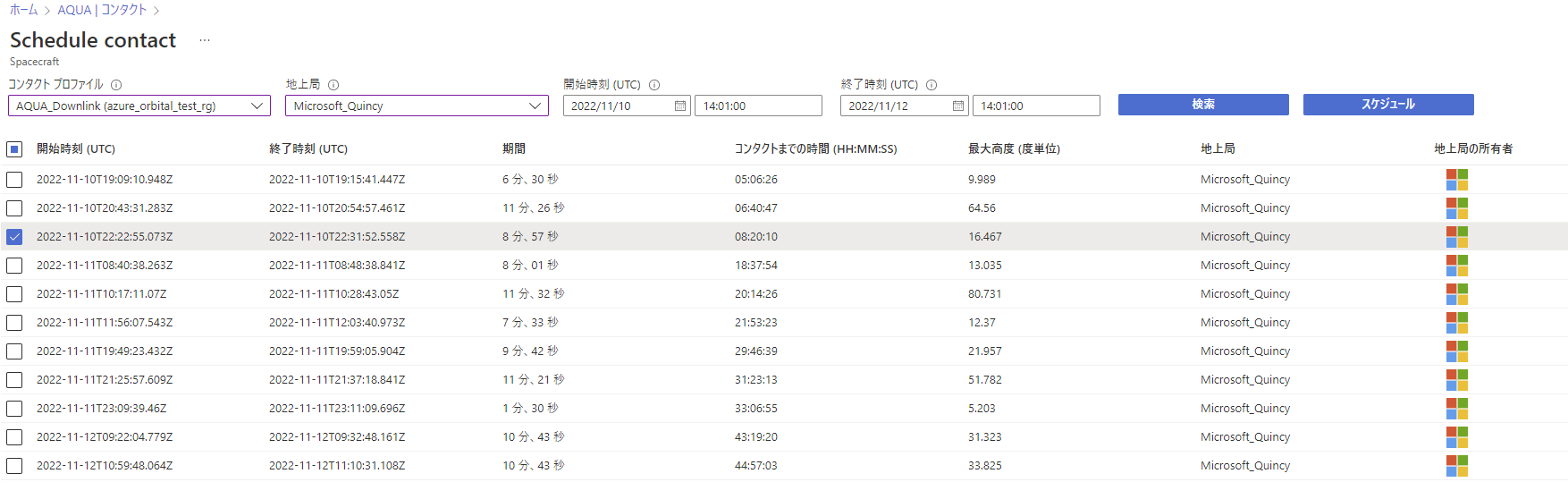Click Microsoft logo in the 23:09:39.46Z row
This screenshot has height=499, width=1568.
click(x=1457, y=409)
